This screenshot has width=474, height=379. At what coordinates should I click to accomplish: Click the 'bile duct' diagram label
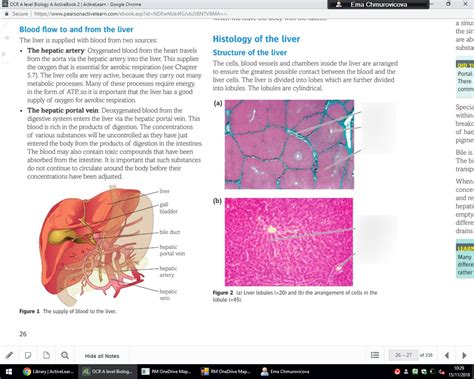pyautogui.click(x=170, y=232)
